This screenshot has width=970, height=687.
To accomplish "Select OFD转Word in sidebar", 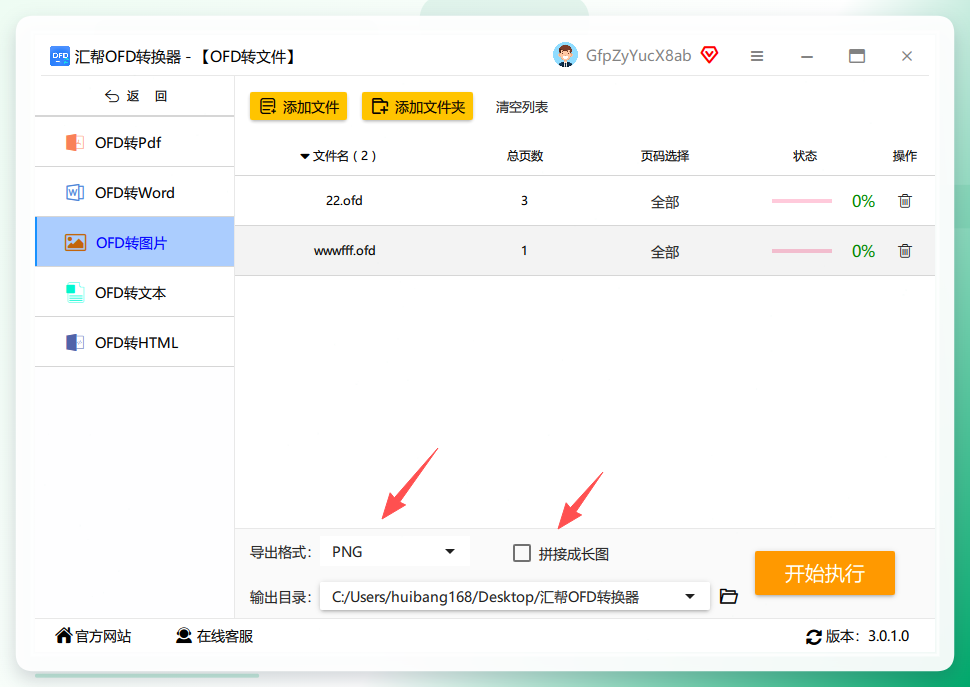I will [135, 192].
